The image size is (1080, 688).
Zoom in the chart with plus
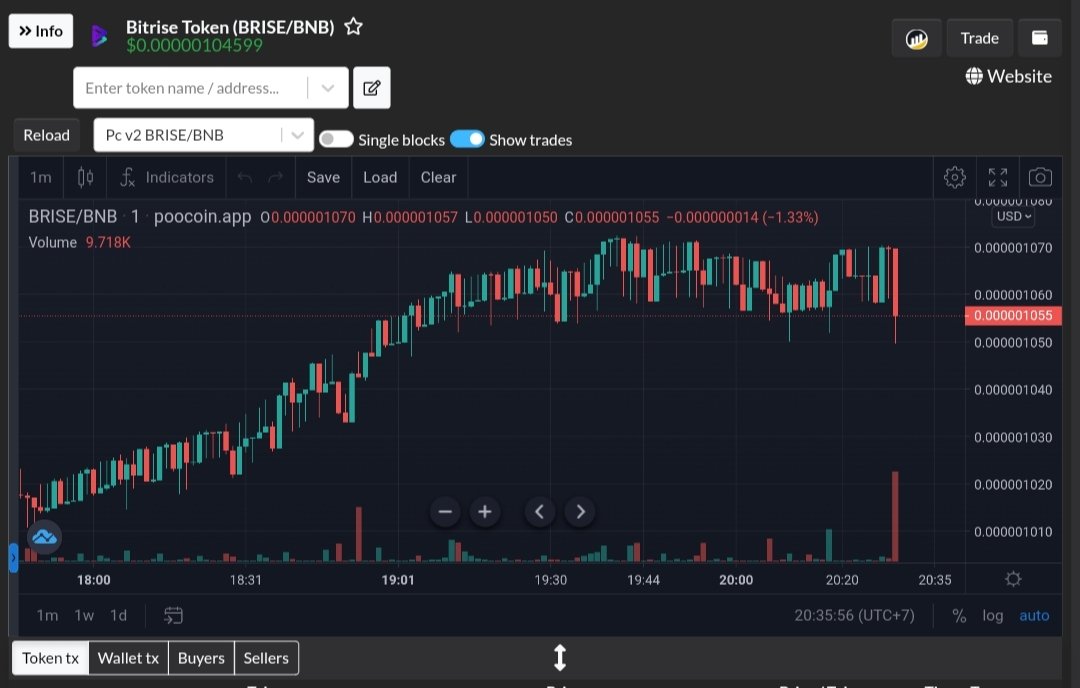pos(485,512)
